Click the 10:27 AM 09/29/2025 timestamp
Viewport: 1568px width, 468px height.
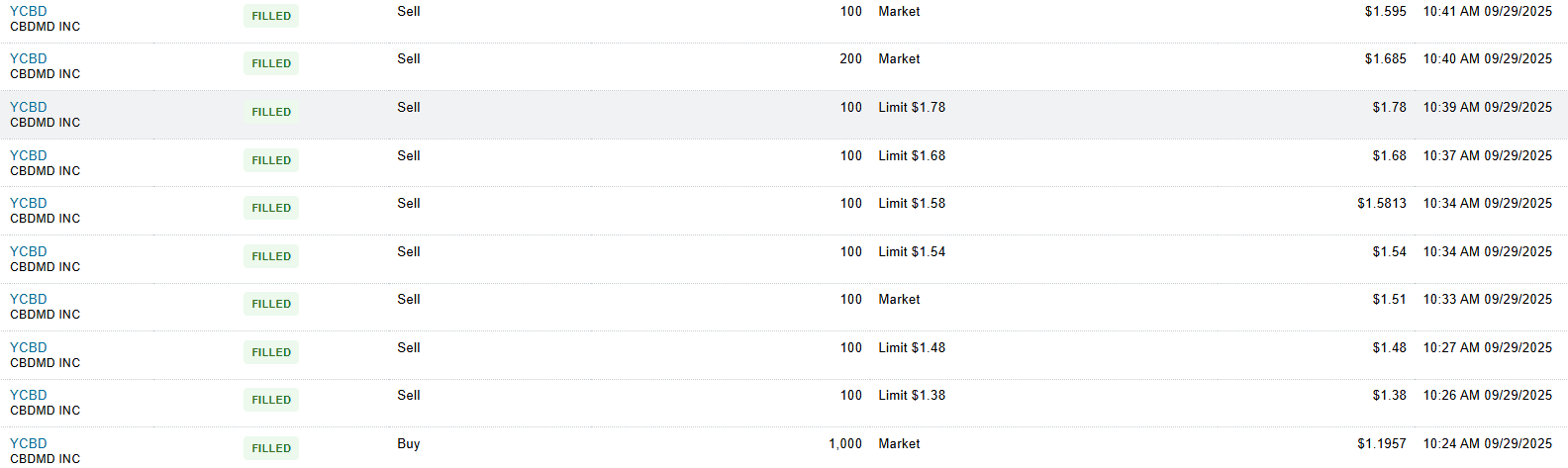1487,347
